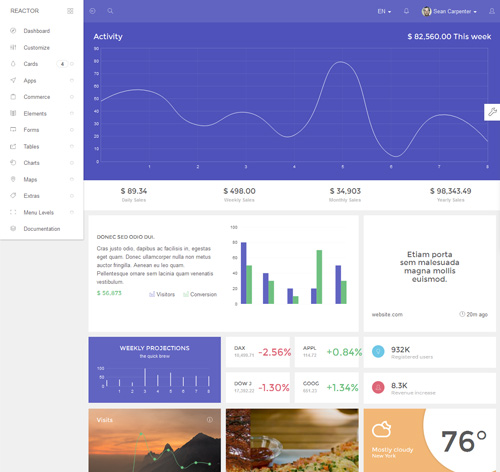The height and width of the screenshot is (472, 500).
Task: Click the grid icon beside REACTOR logo
Action: [x=70, y=11]
